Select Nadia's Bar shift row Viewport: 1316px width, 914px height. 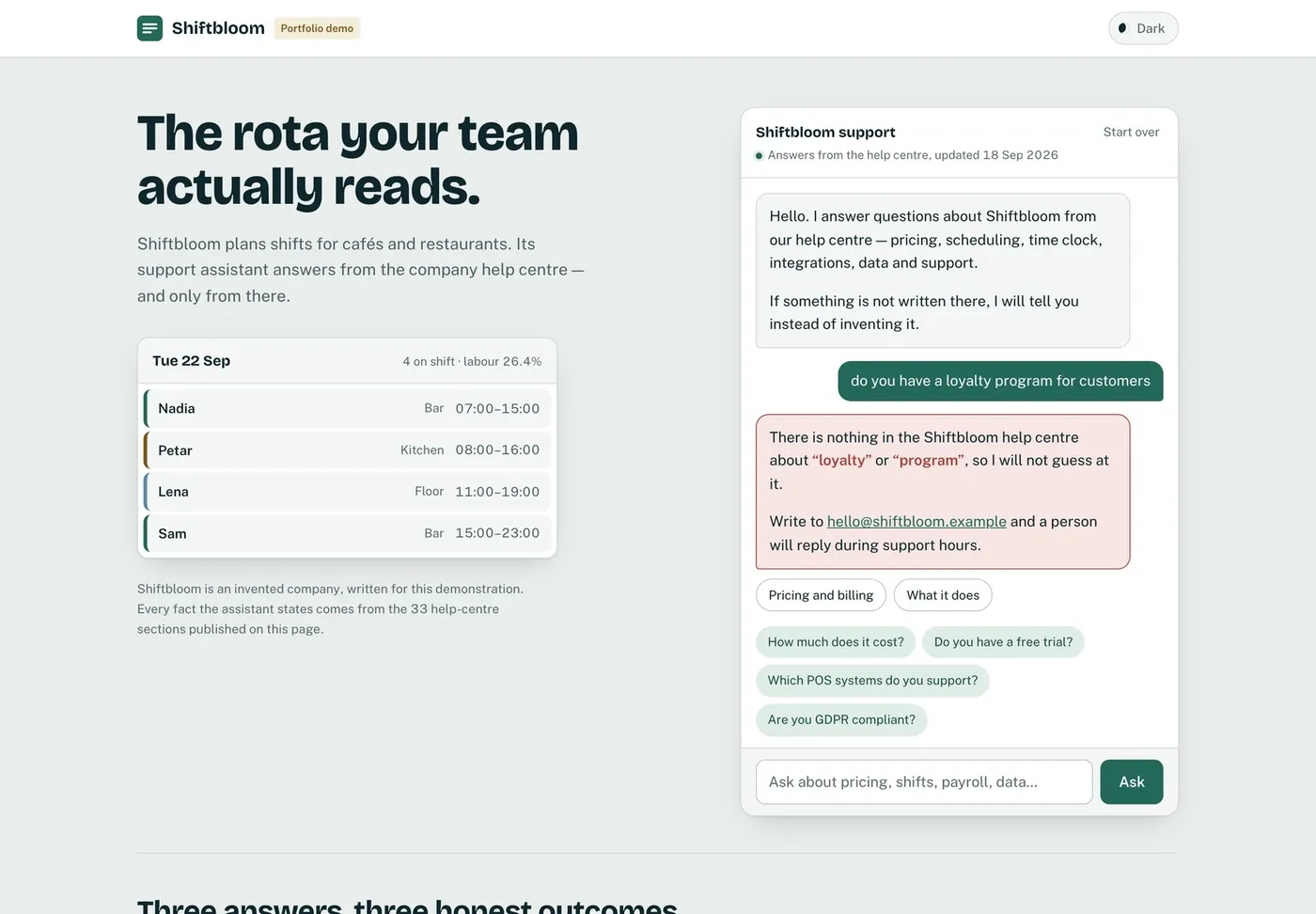(347, 409)
